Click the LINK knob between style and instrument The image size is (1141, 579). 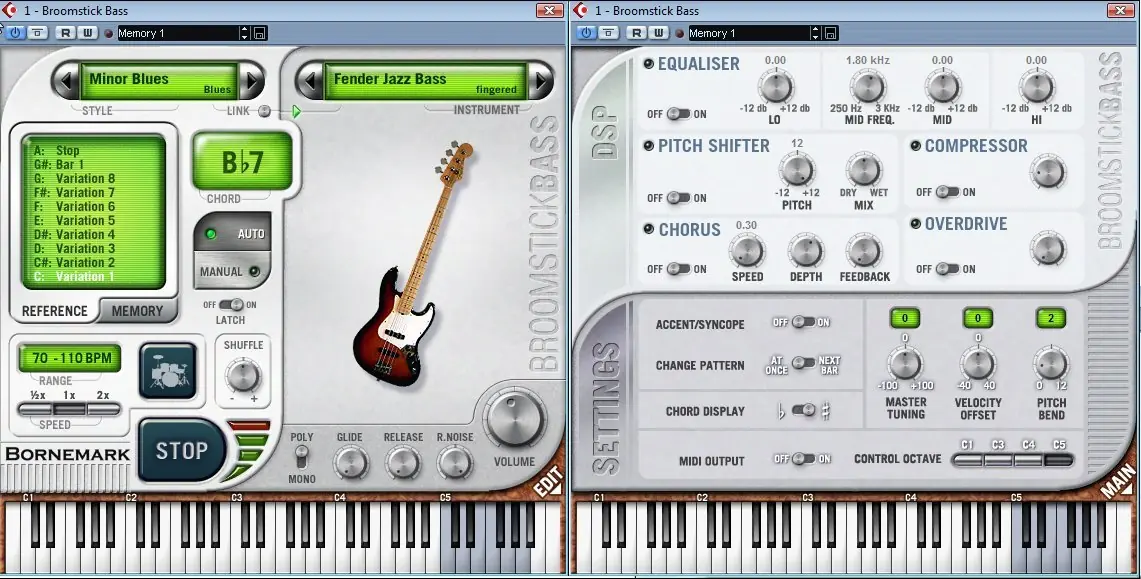coord(265,111)
